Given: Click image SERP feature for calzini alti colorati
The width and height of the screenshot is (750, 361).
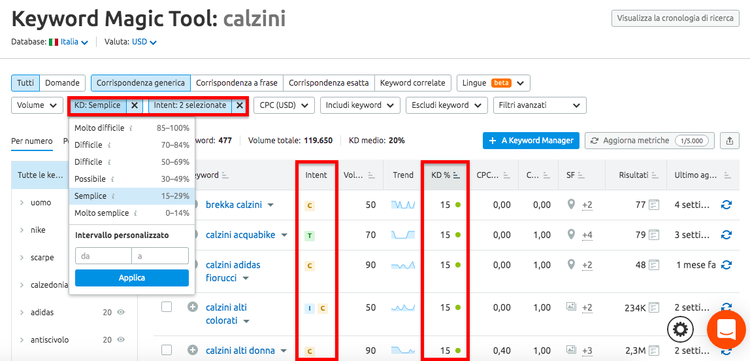Looking at the screenshot, I should [571, 306].
